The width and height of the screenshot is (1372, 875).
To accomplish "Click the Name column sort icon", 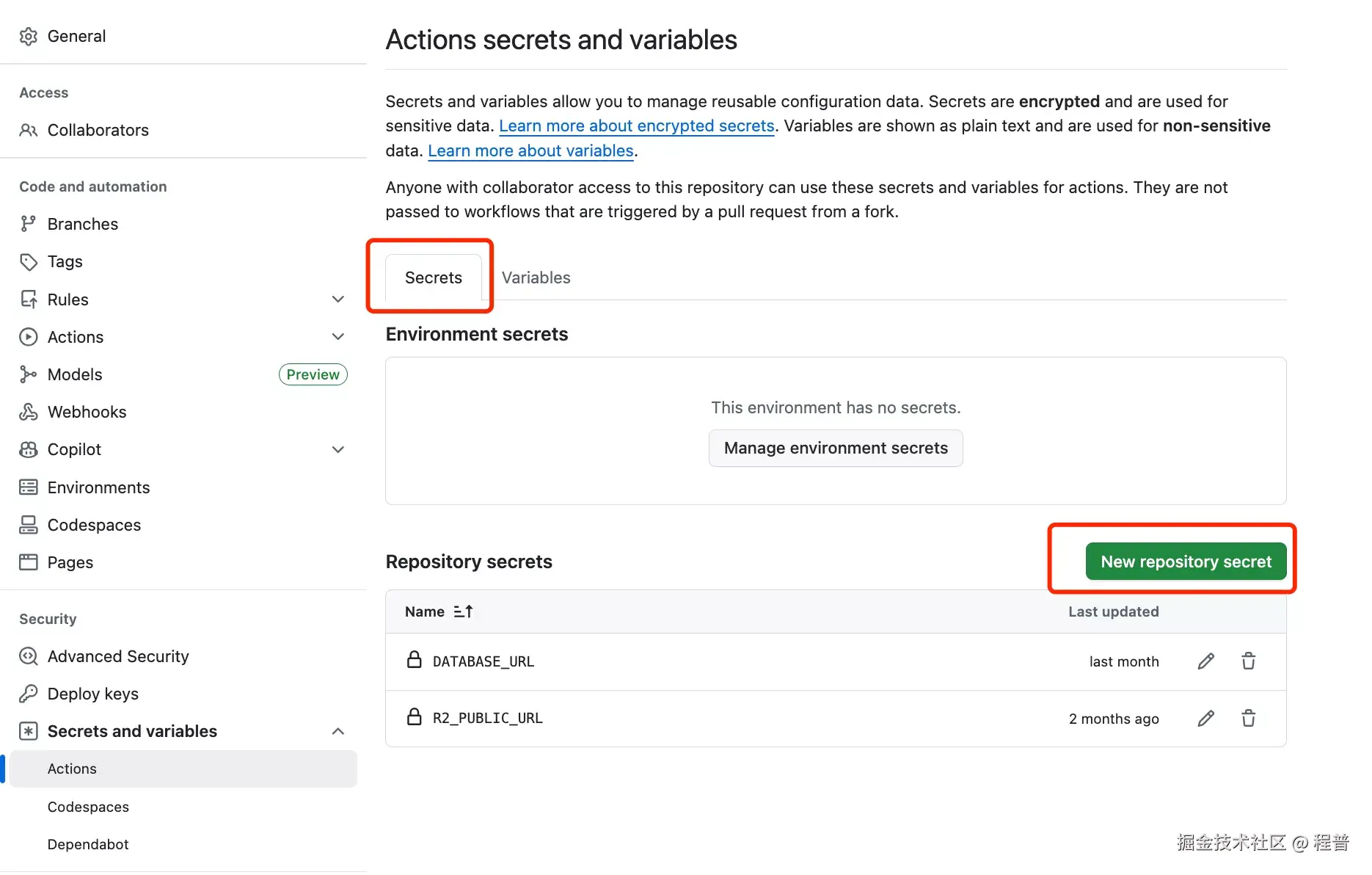I will pyautogui.click(x=463, y=611).
